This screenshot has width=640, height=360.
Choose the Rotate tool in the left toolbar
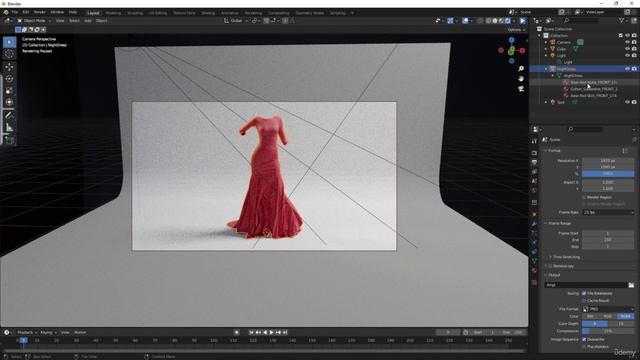9,79
